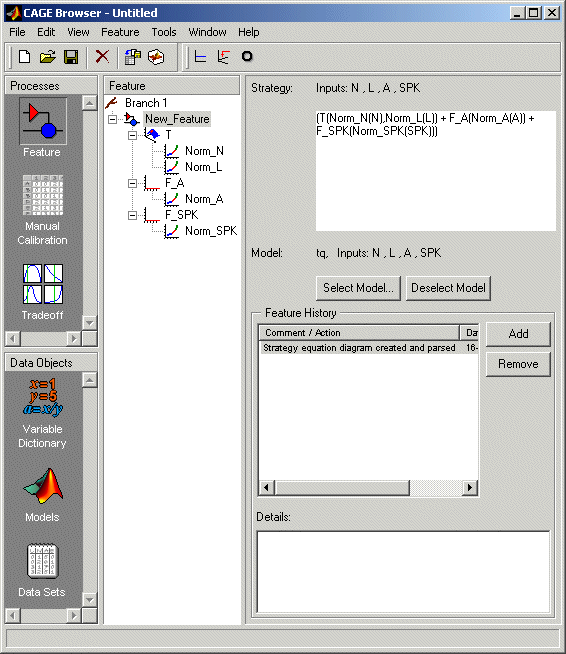Collapse the T table node
566x654 pixels.
132,135
